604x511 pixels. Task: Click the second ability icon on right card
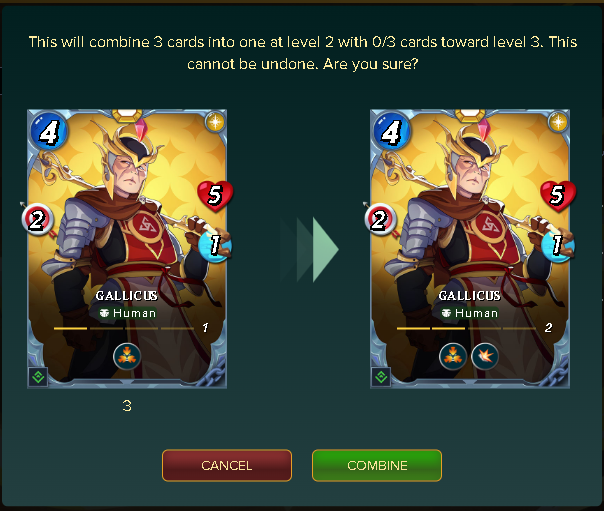(x=485, y=357)
